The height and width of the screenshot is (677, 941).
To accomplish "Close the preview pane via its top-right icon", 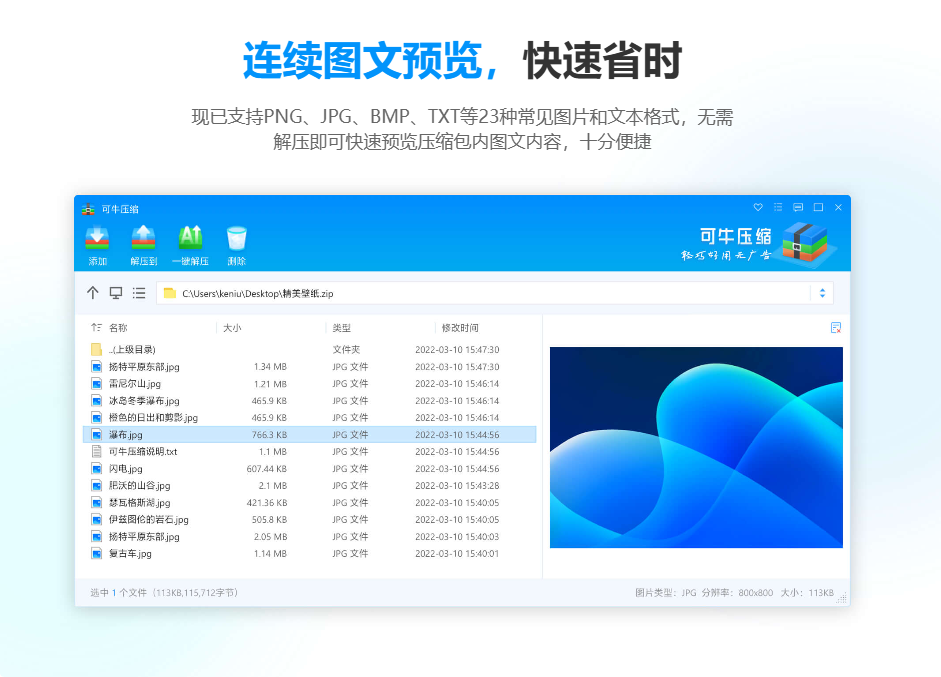I will pyautogui.click(x=835, y=328).
